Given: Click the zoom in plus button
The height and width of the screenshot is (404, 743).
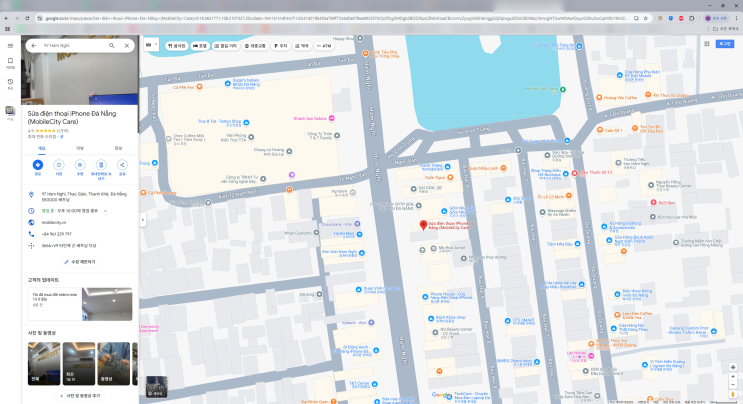Looking at the screenshot, I should pos(733,377).
